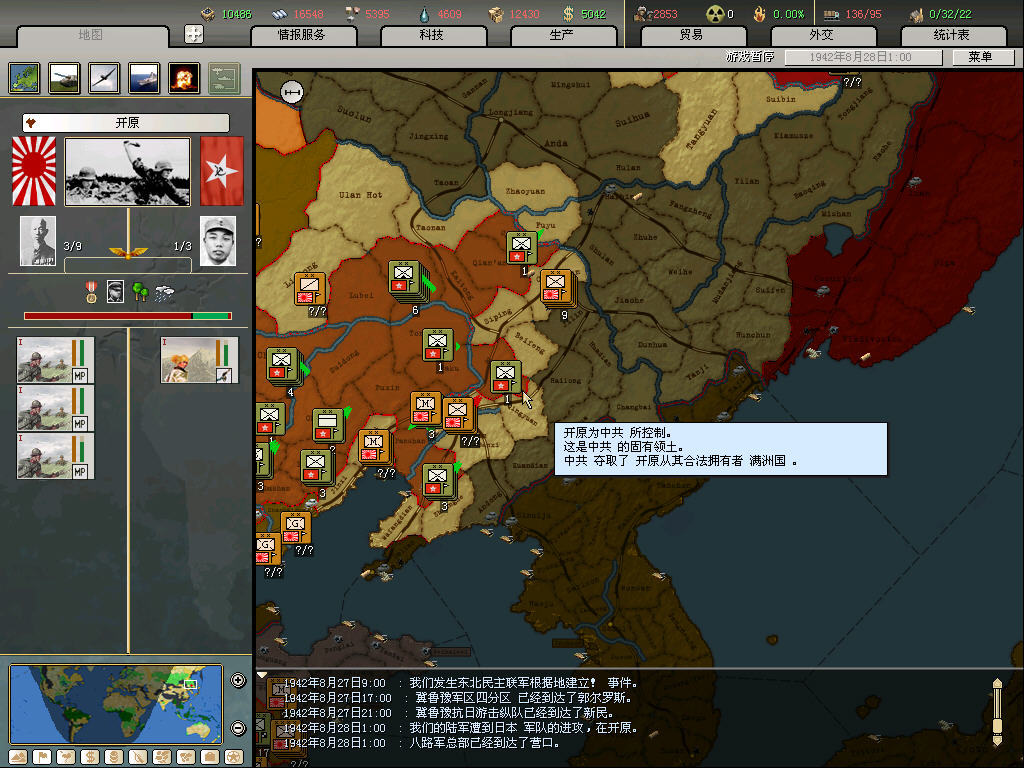Click log entry 八路军总部已经到达了营口
The width and height of the screenshot is (1024, 768).
421,743
